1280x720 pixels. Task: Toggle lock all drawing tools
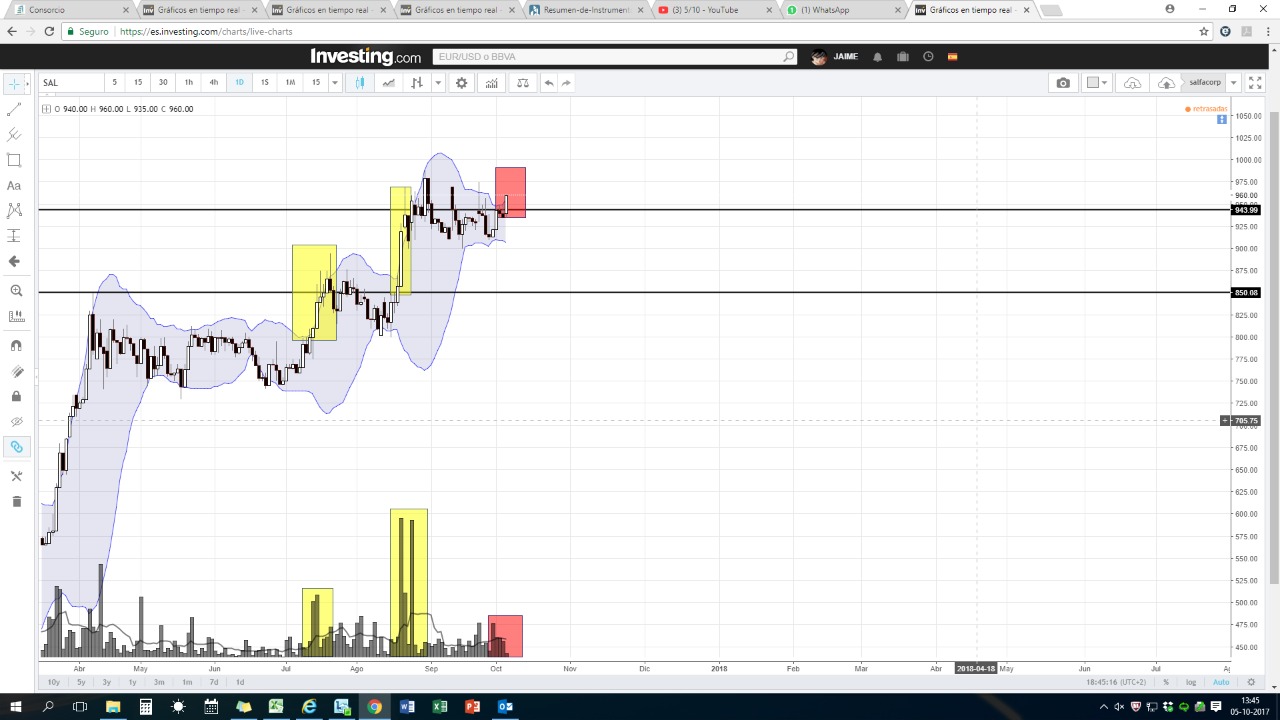pos(15,396)
